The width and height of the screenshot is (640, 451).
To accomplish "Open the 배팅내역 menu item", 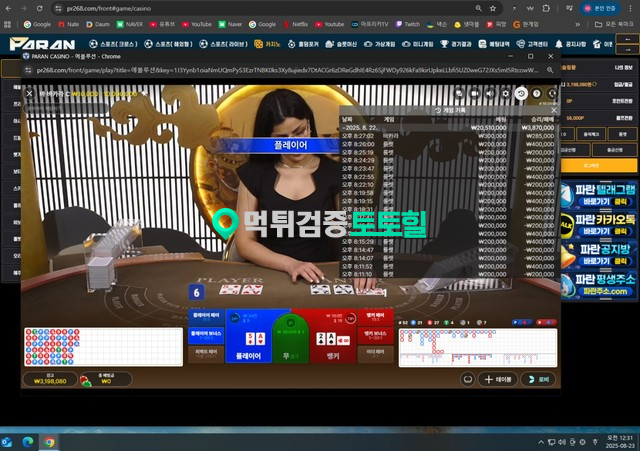I will coord(493,44).
